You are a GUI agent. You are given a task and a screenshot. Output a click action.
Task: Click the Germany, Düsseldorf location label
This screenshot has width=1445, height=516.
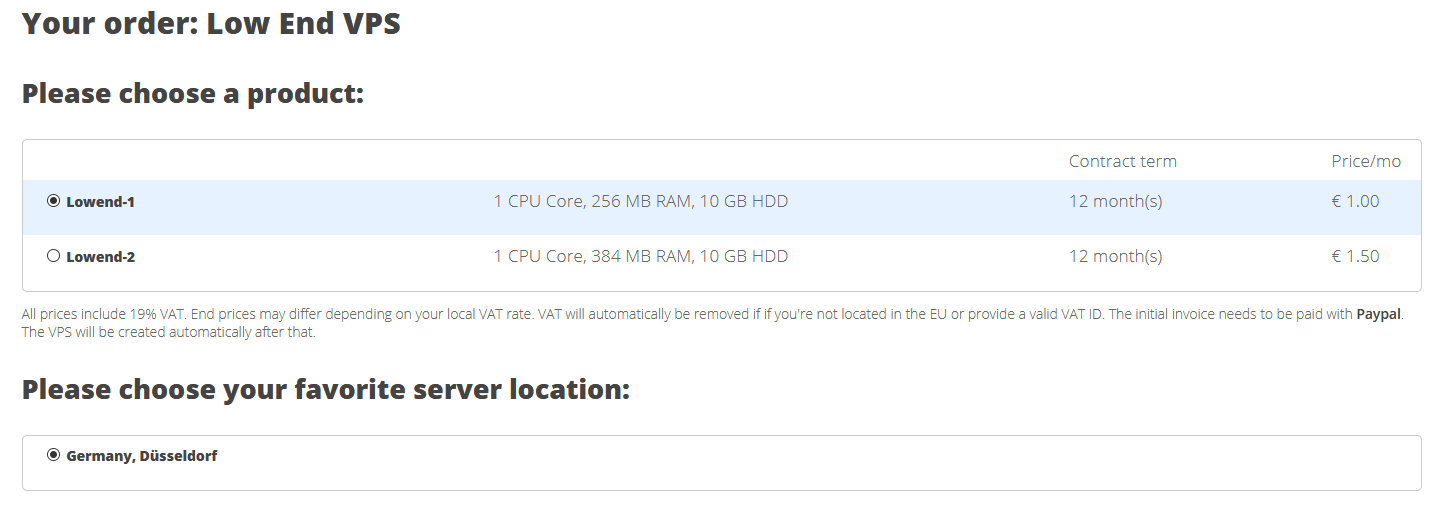tap(141, 456)
